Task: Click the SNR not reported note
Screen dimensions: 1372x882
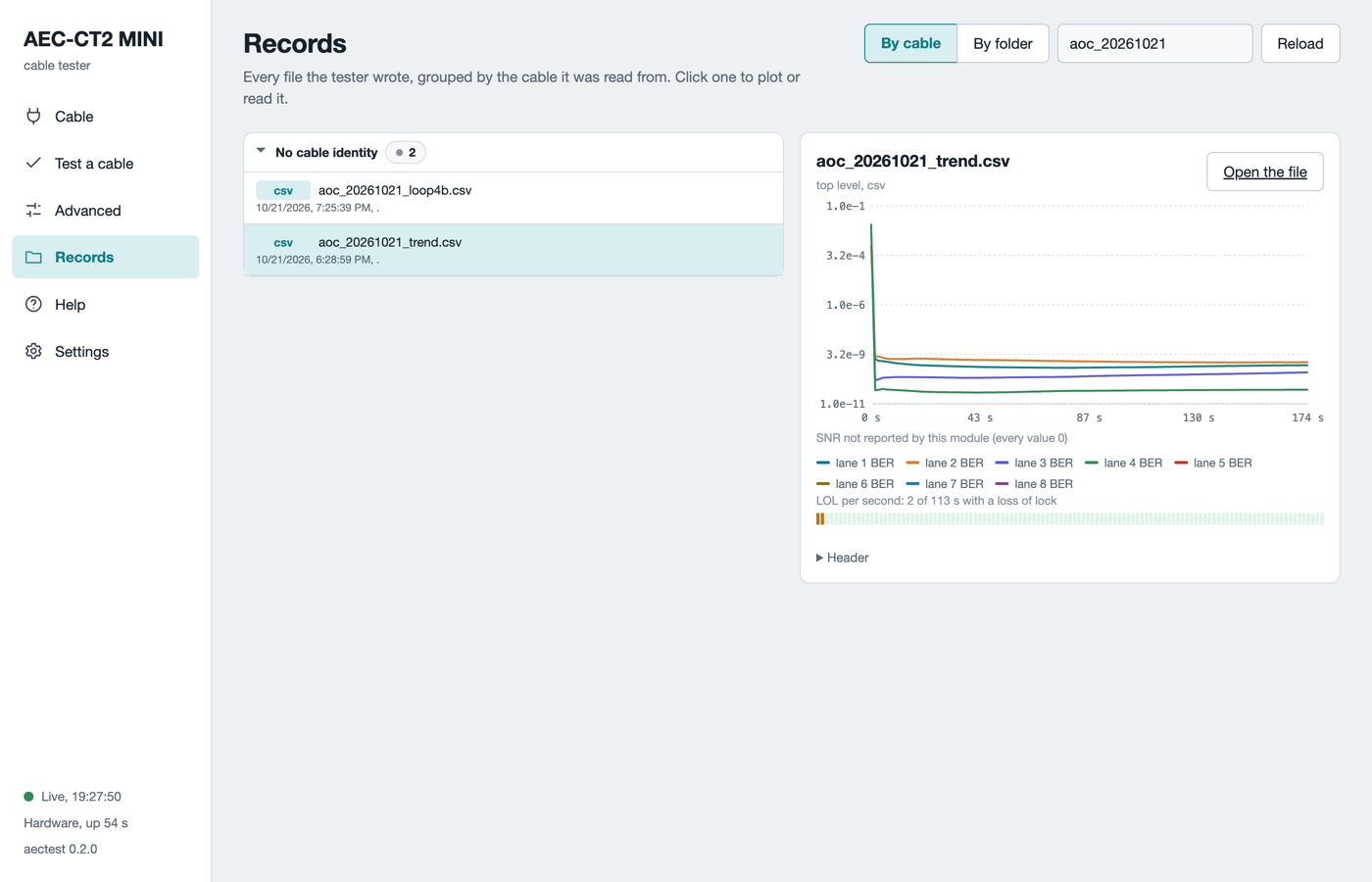Action: (x=942, y=438)
